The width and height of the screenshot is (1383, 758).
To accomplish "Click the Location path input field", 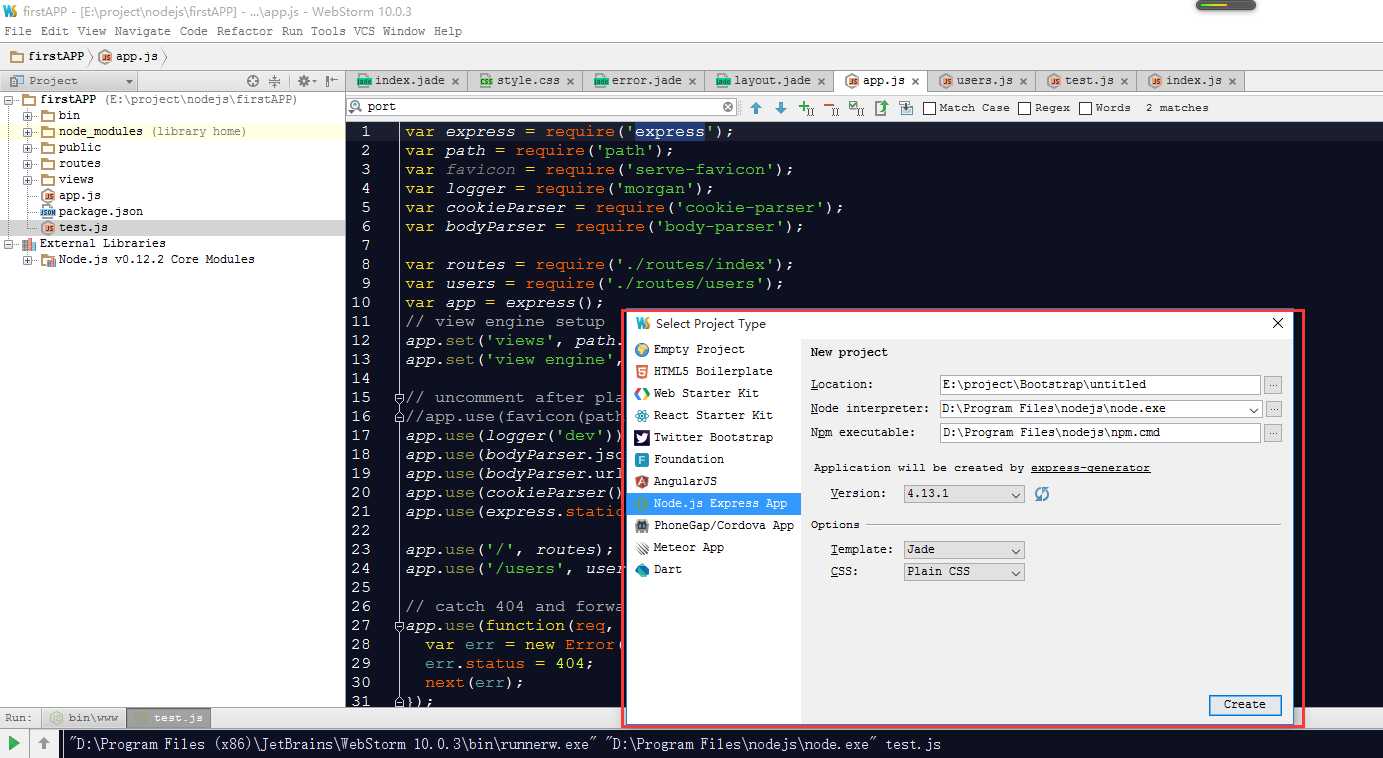I will pyautogui.click(x=1100, y=385).
